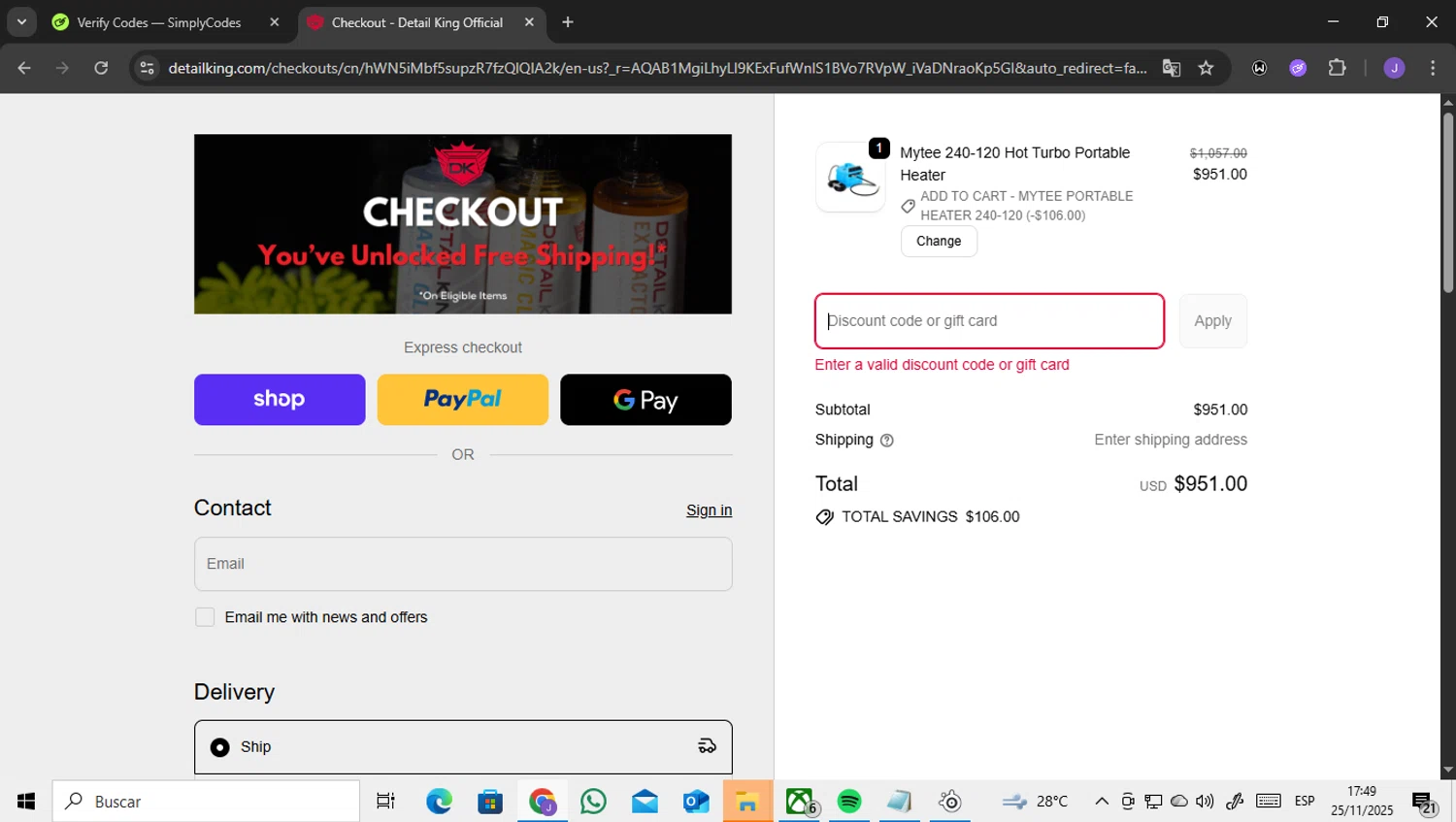The width and height of the screenshot is (1456, 822).
Task: Open Microsoft Store from taskbar
Action: point(490,801)
